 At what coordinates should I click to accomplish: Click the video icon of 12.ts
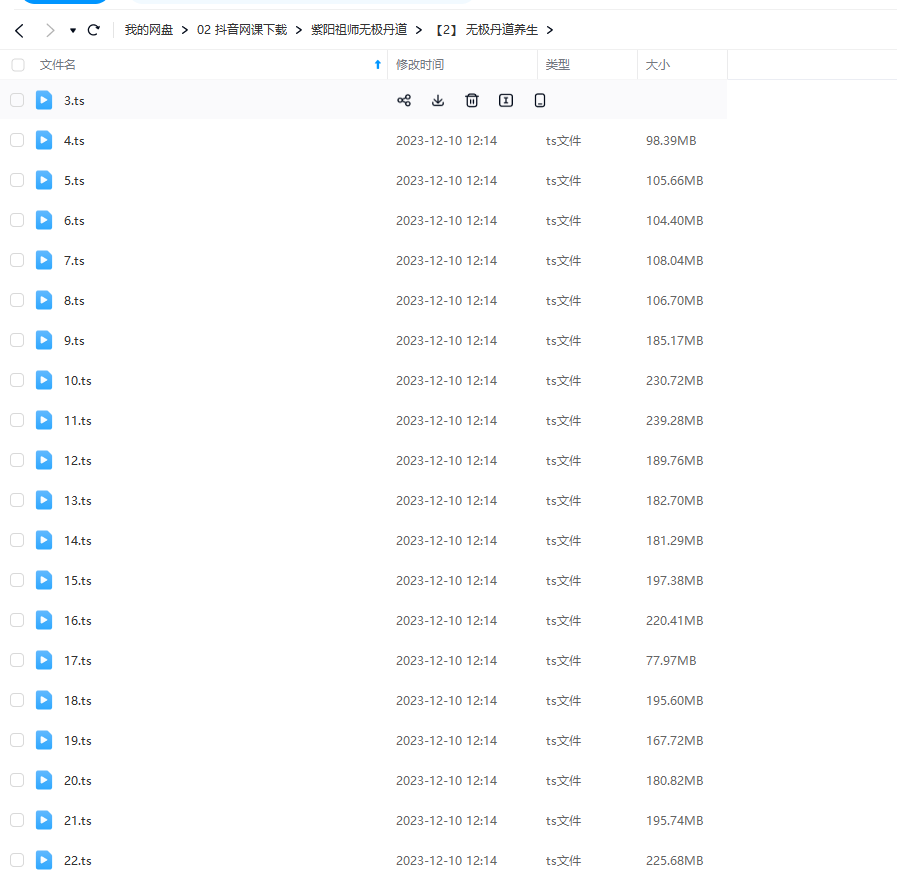tap(44, 460)
